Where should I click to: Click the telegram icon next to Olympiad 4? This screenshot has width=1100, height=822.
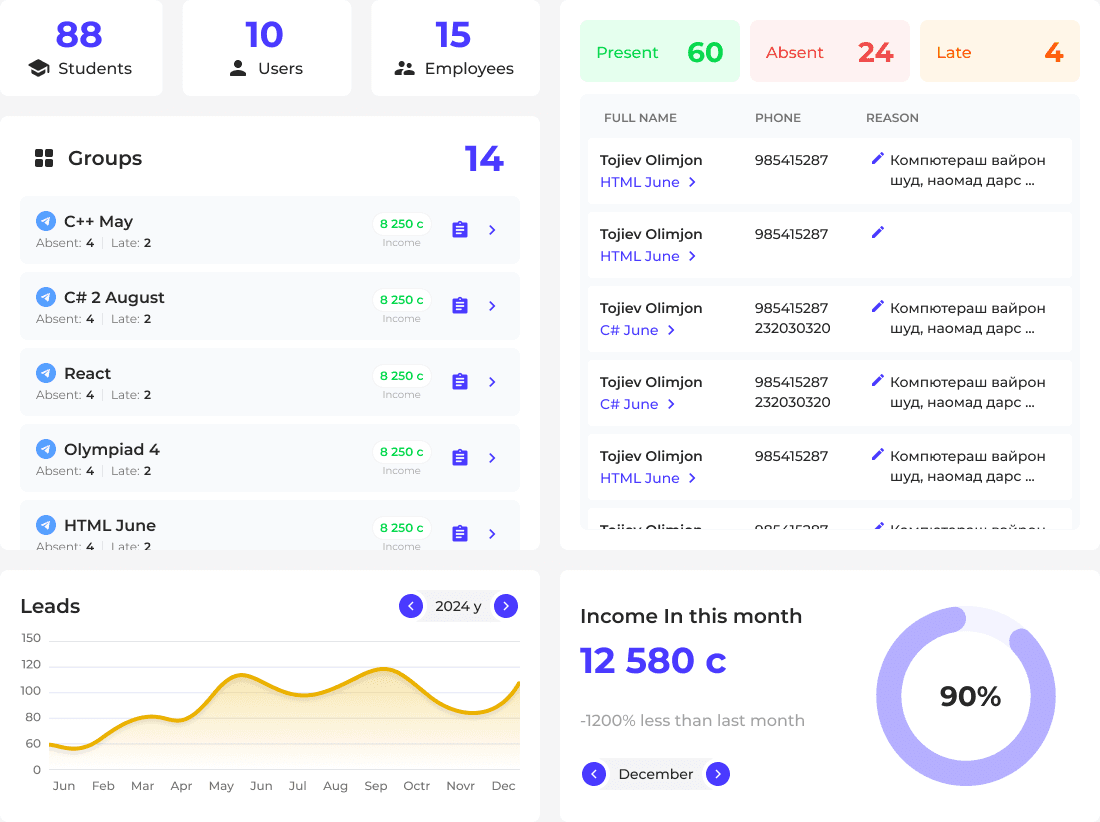(45, 448)
